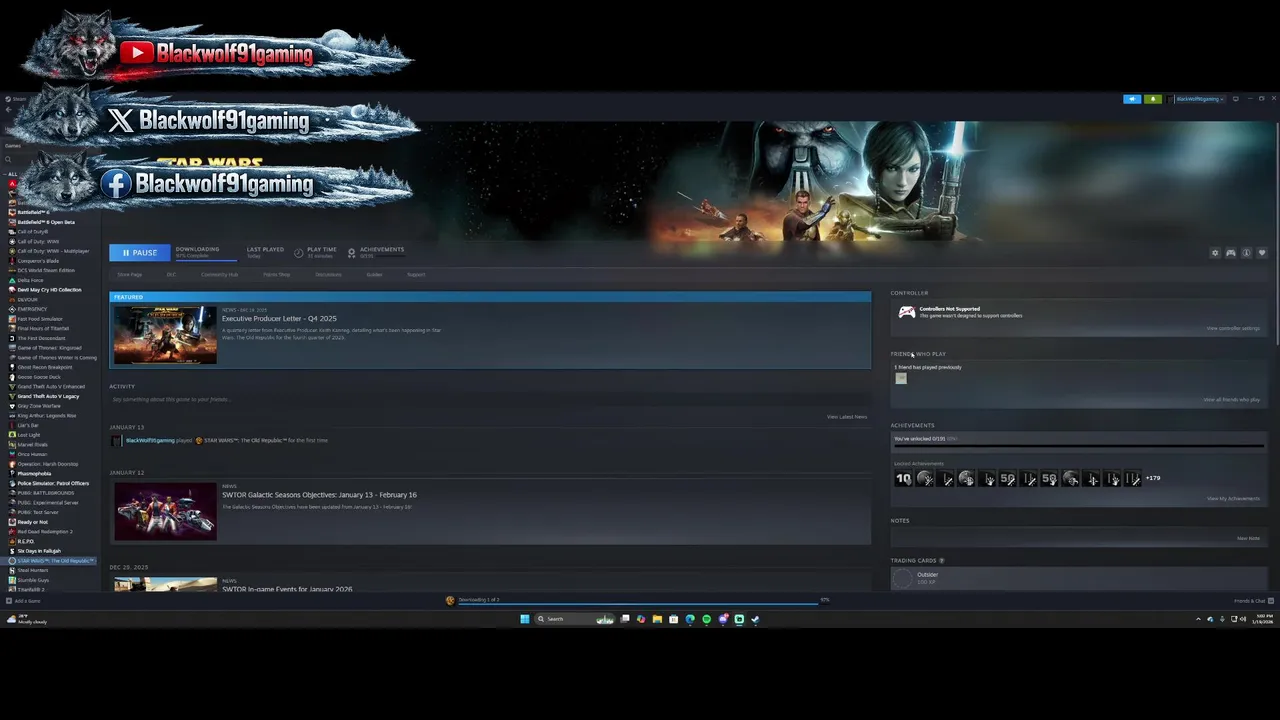The image size is (1280, 720).
Task: Open the Support tab
Action: (416, 274)
